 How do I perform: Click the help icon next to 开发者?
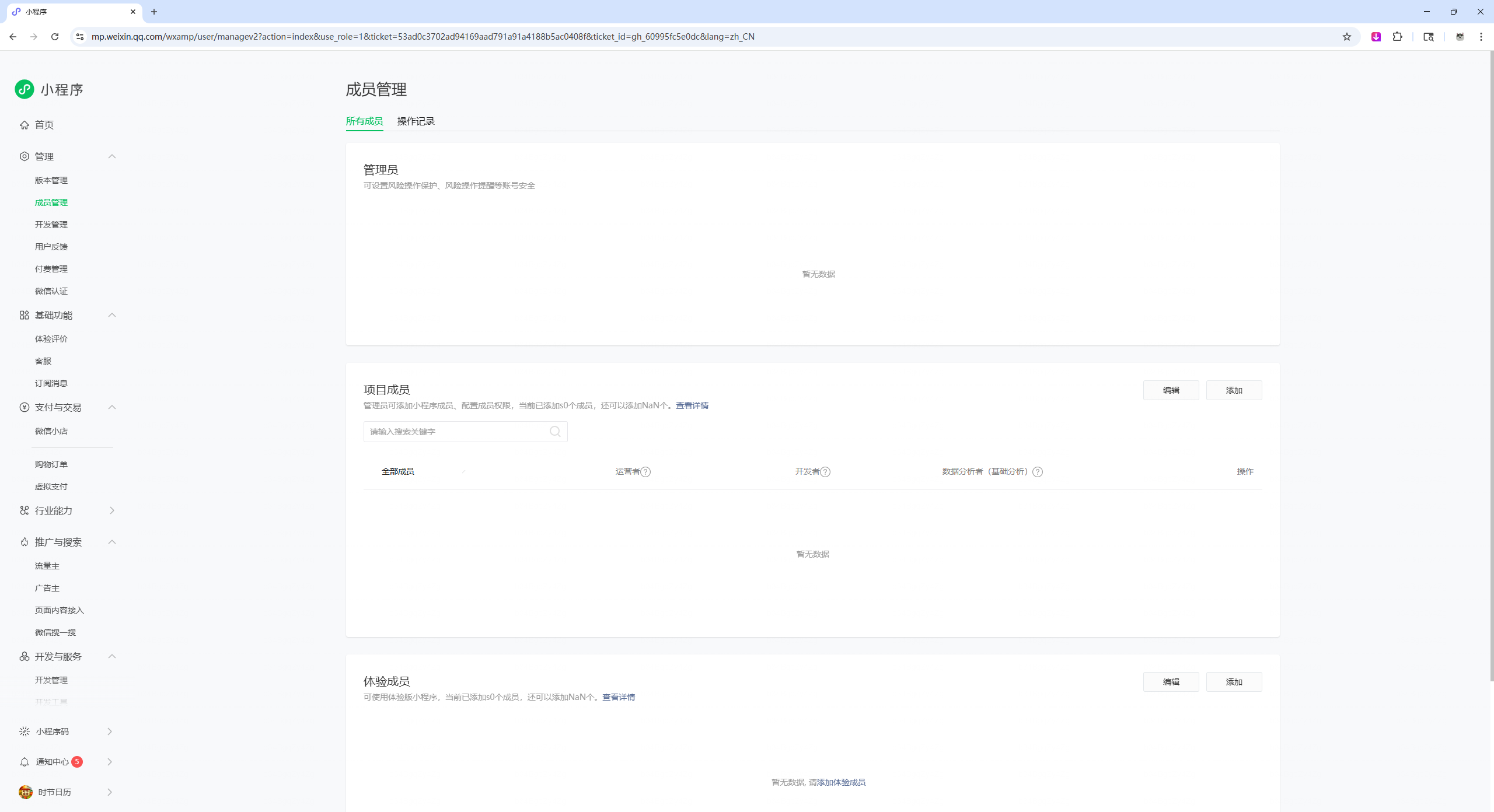[x=825, y=472]
